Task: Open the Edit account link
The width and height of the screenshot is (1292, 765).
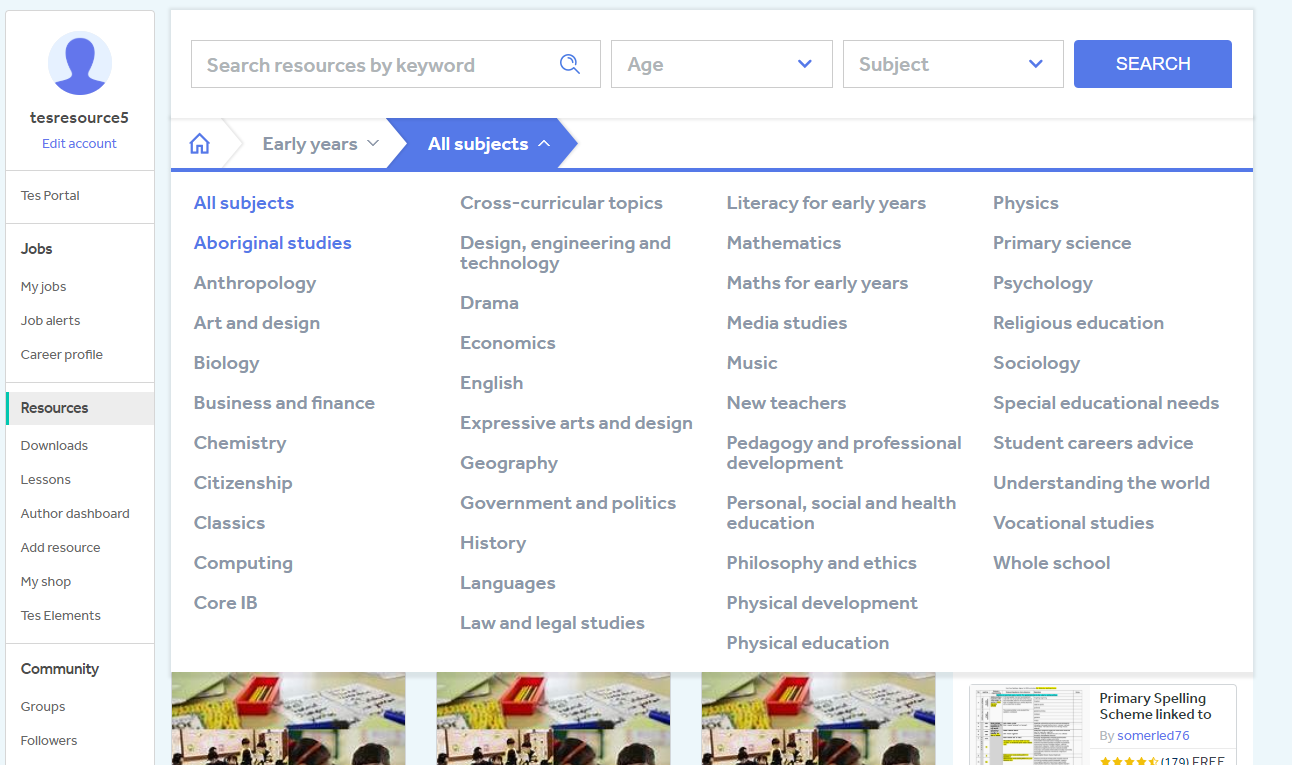Action: coord(79,143)
